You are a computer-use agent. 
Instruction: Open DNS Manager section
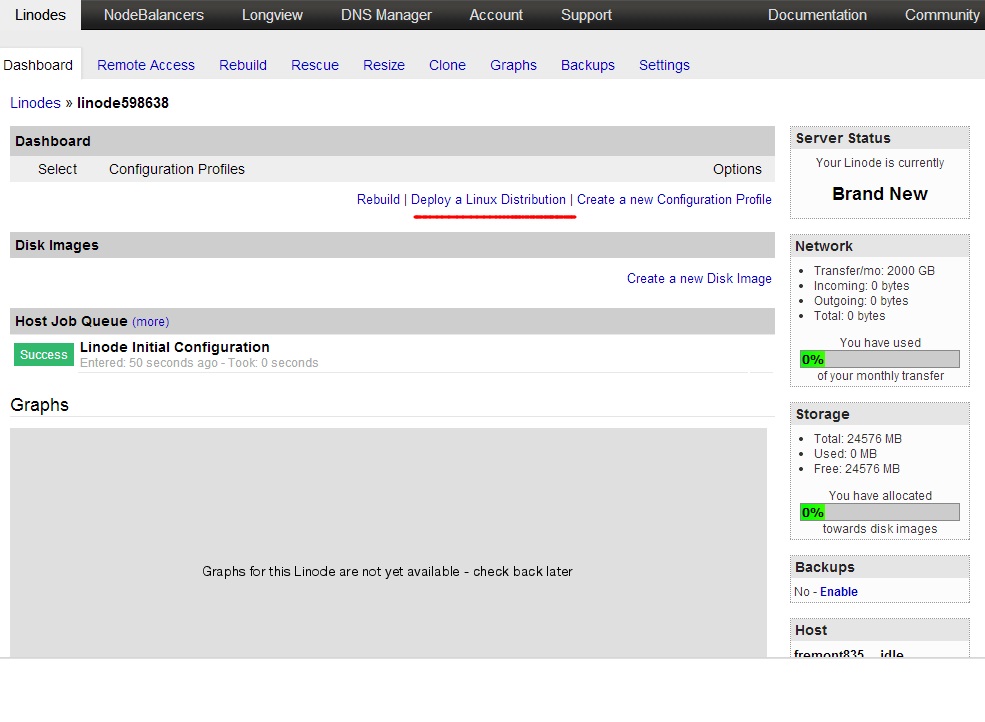[x=386, y=14]
